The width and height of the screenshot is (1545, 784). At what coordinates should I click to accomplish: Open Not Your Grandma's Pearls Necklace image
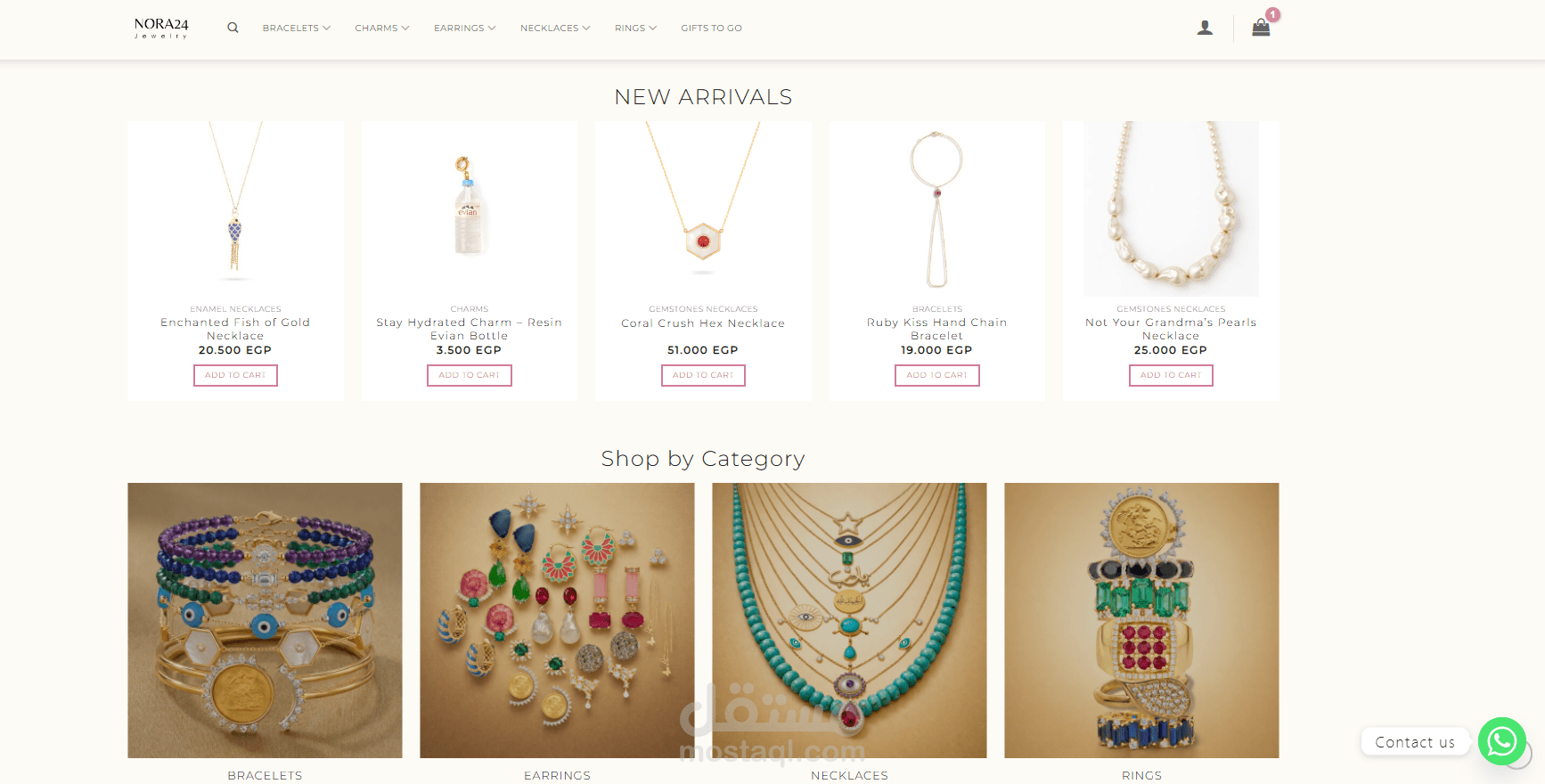pos(1171,208)
